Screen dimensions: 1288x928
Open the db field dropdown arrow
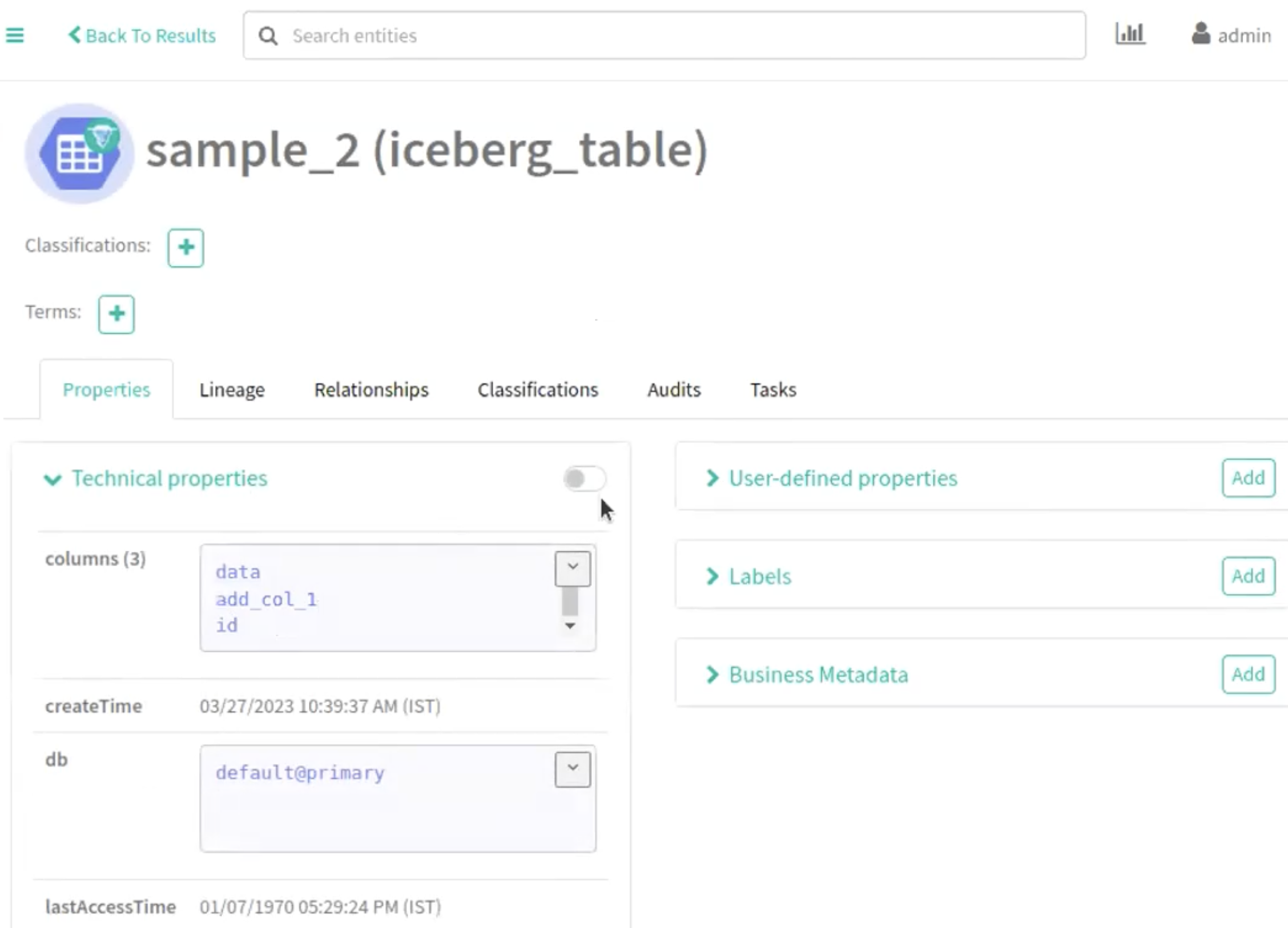coord(573,769)
